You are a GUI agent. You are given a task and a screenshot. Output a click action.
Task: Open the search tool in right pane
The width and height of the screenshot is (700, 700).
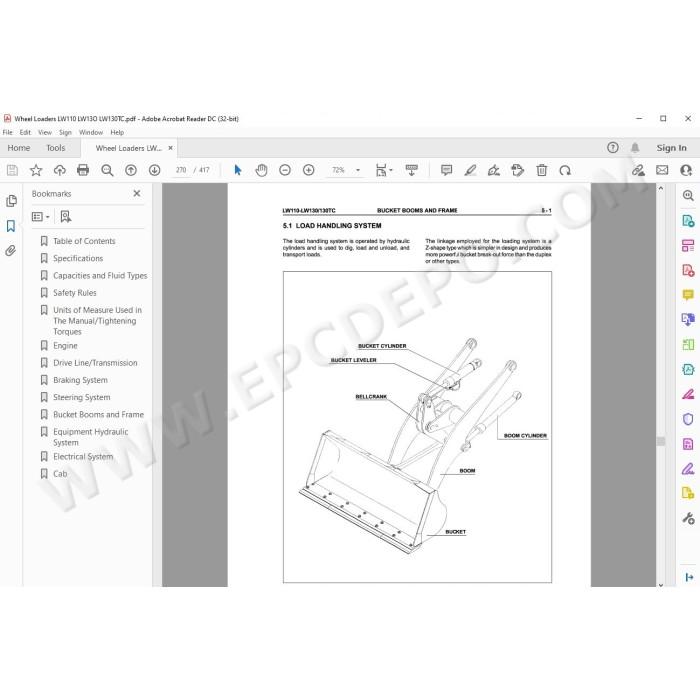tap(688, 196)
